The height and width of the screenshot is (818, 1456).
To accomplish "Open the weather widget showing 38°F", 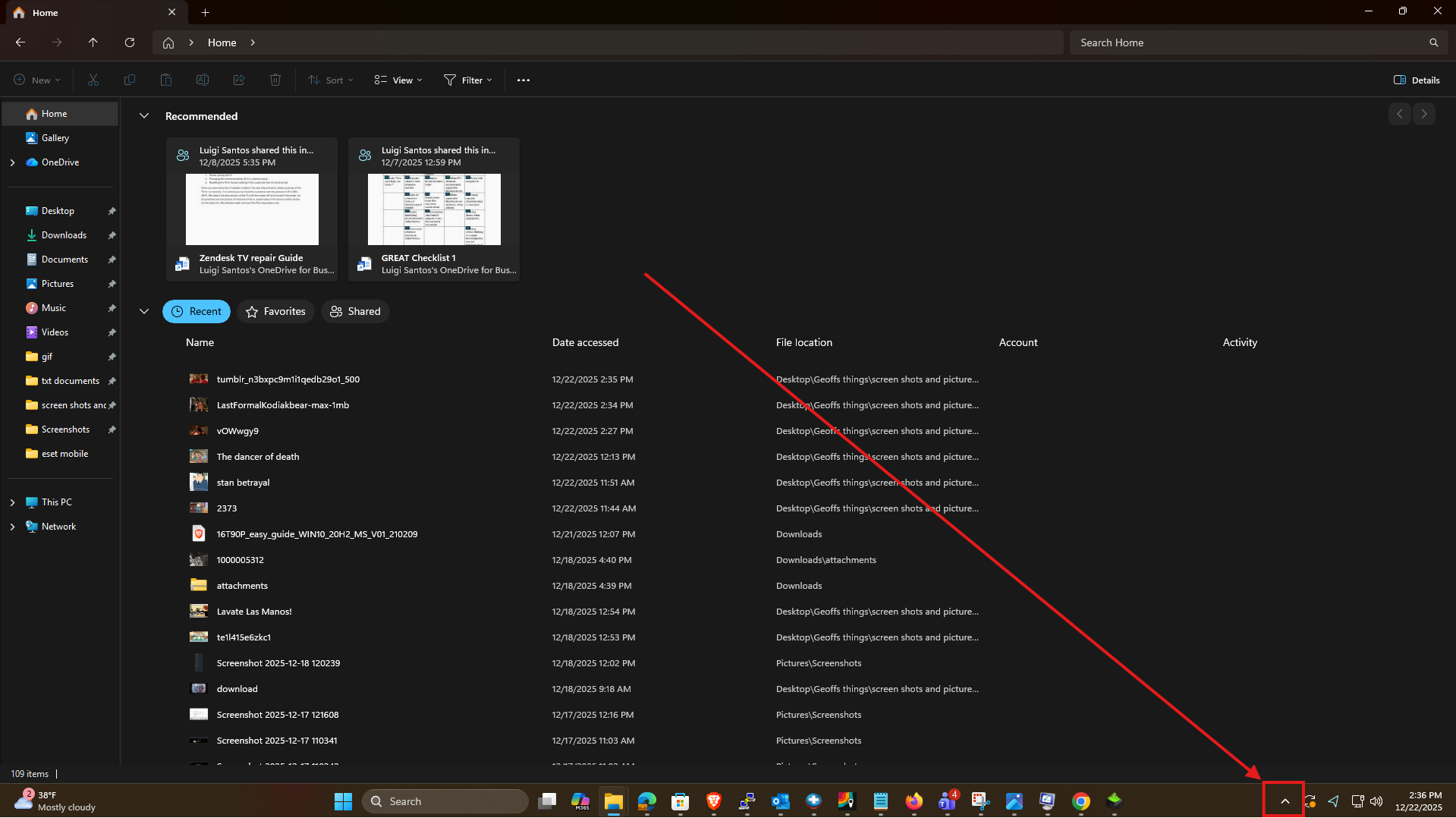I will tap(55, 801).
